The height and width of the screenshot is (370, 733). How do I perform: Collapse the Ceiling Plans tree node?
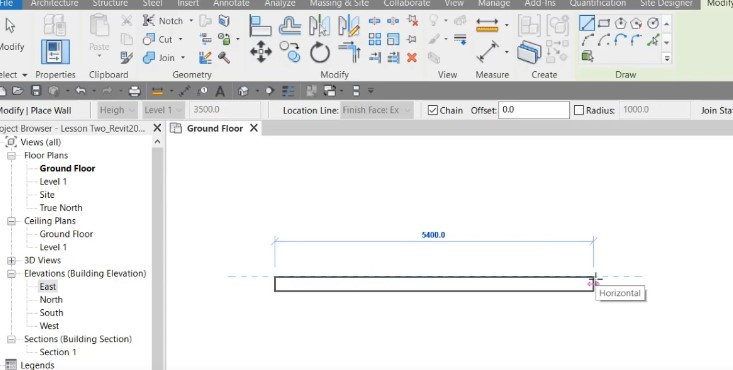point(12,221)
